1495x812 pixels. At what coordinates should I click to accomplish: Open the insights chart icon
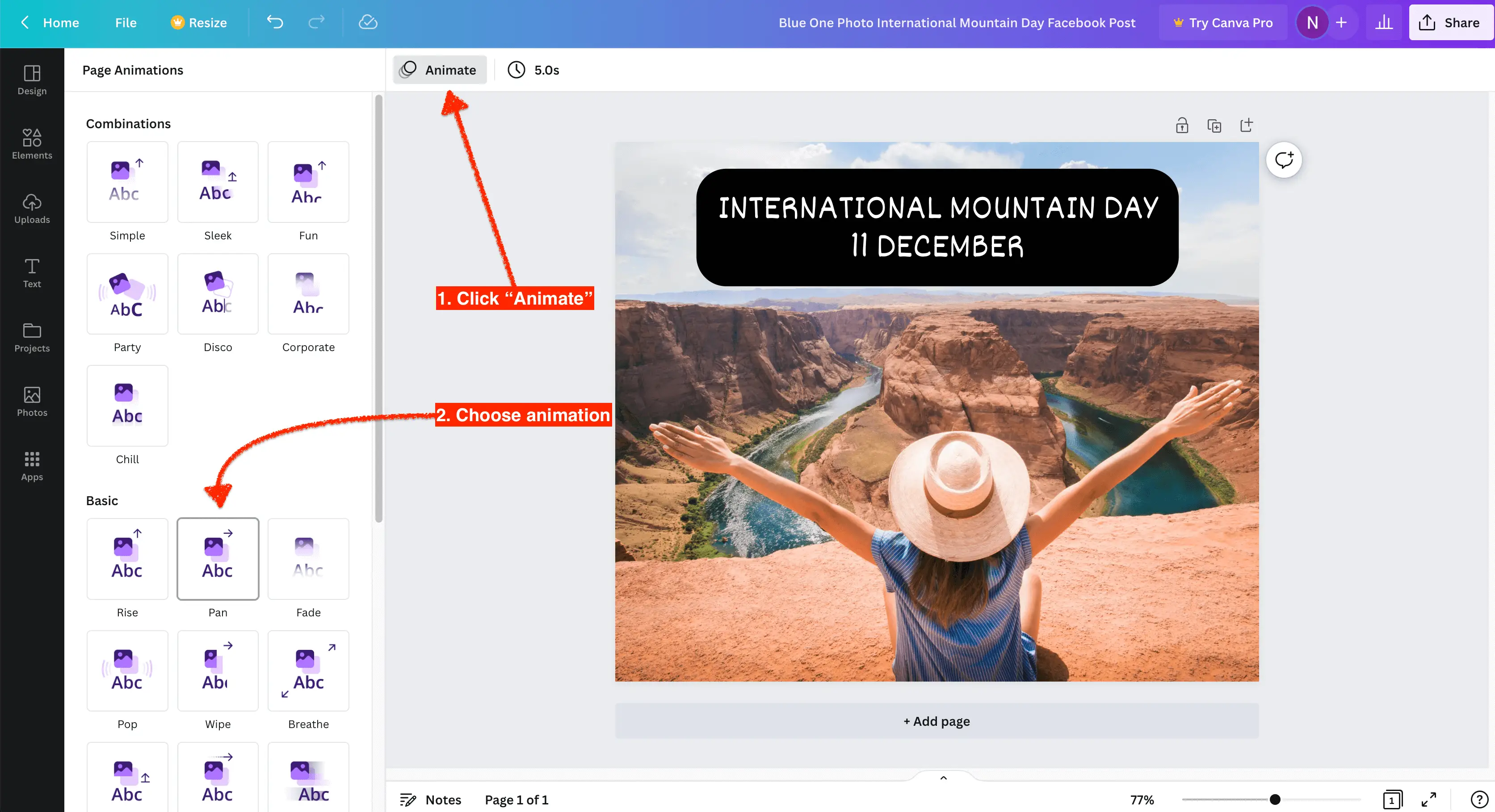click(x=1384, y=23)
